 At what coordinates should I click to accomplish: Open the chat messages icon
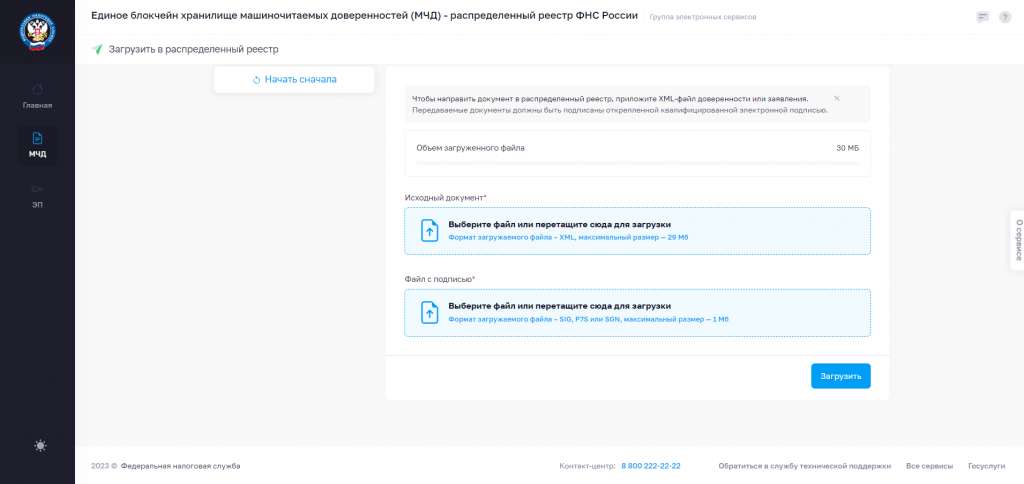982,17
